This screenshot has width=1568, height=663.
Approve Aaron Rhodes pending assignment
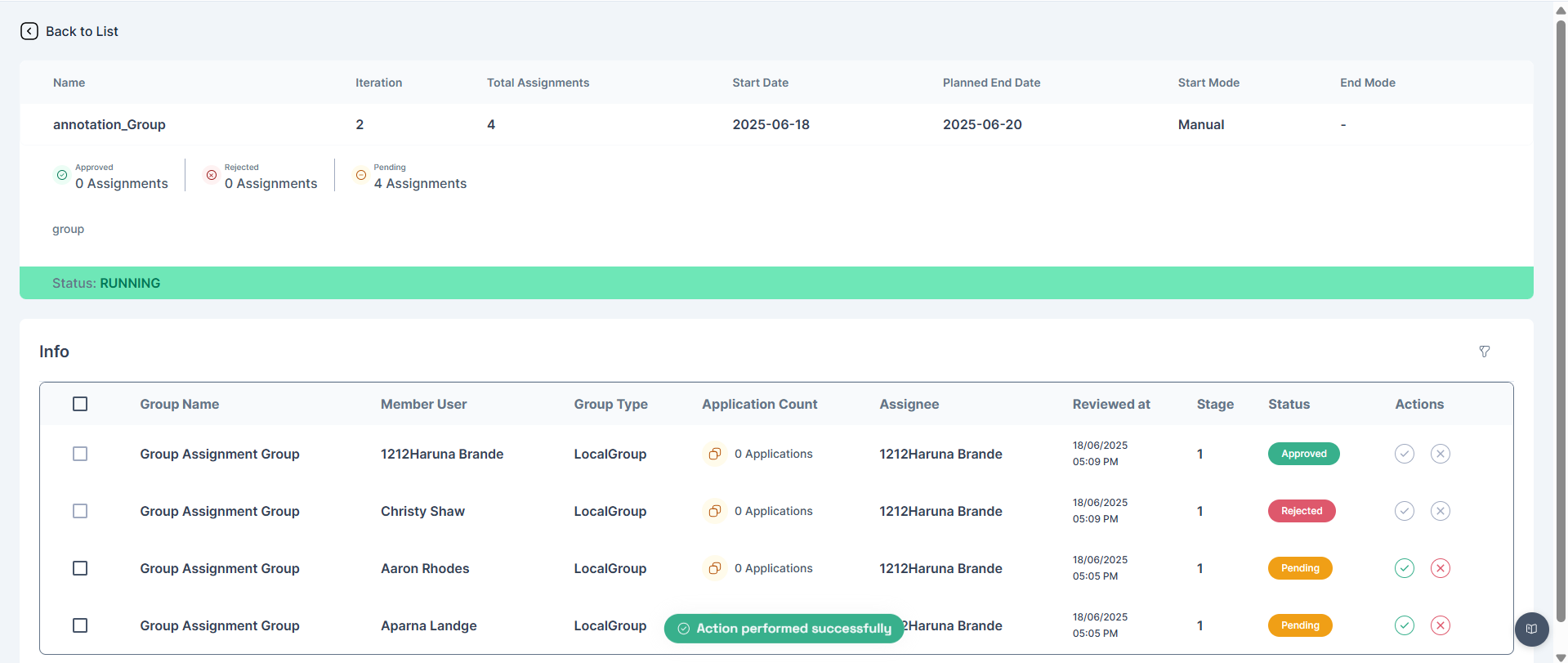pos(1405,568)
